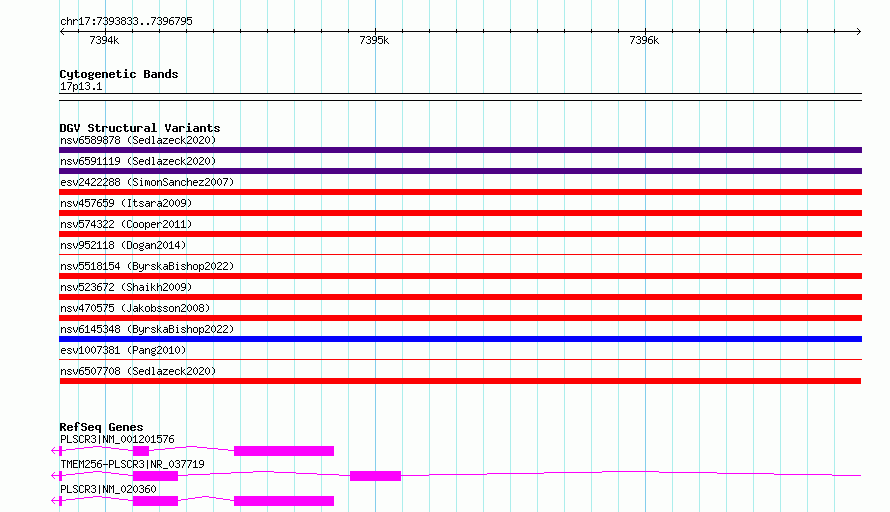This screenshot has width=890, height=512.
Task: Click the red bar under esv2422288
Action: click(x=460, y=192)
